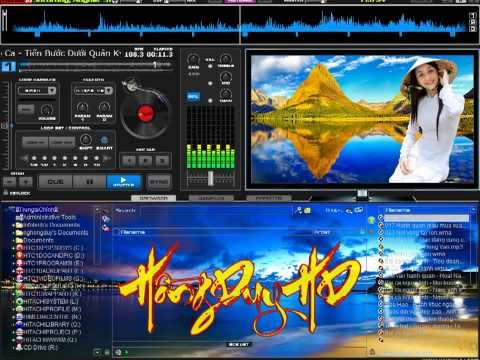Toggle the Keylock padlock
Image resolution: width=480 pixels, height=360 pixels.
pos(5,192)
